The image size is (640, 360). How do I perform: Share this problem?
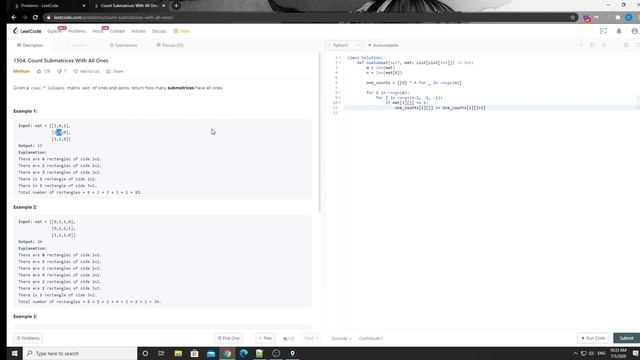[115, 71]
